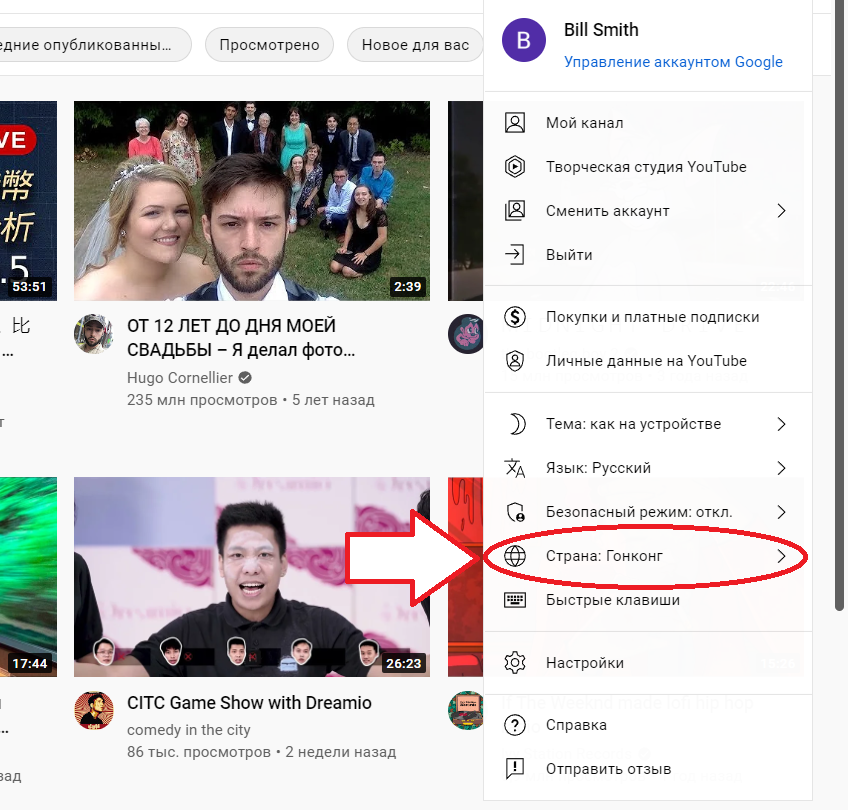Open the CITC Game Show video thumbnail
848x810 pixels.
[x=252, y=577]
